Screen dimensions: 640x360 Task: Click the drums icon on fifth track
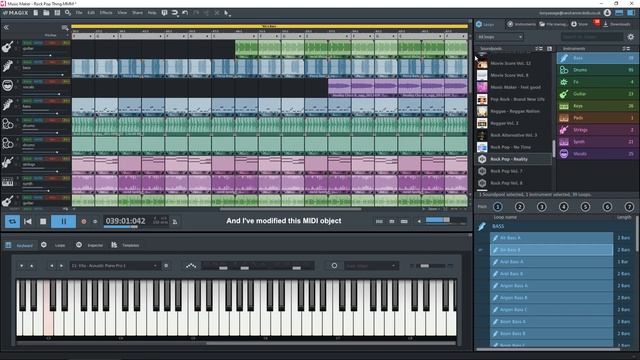(x=7, y=124)
